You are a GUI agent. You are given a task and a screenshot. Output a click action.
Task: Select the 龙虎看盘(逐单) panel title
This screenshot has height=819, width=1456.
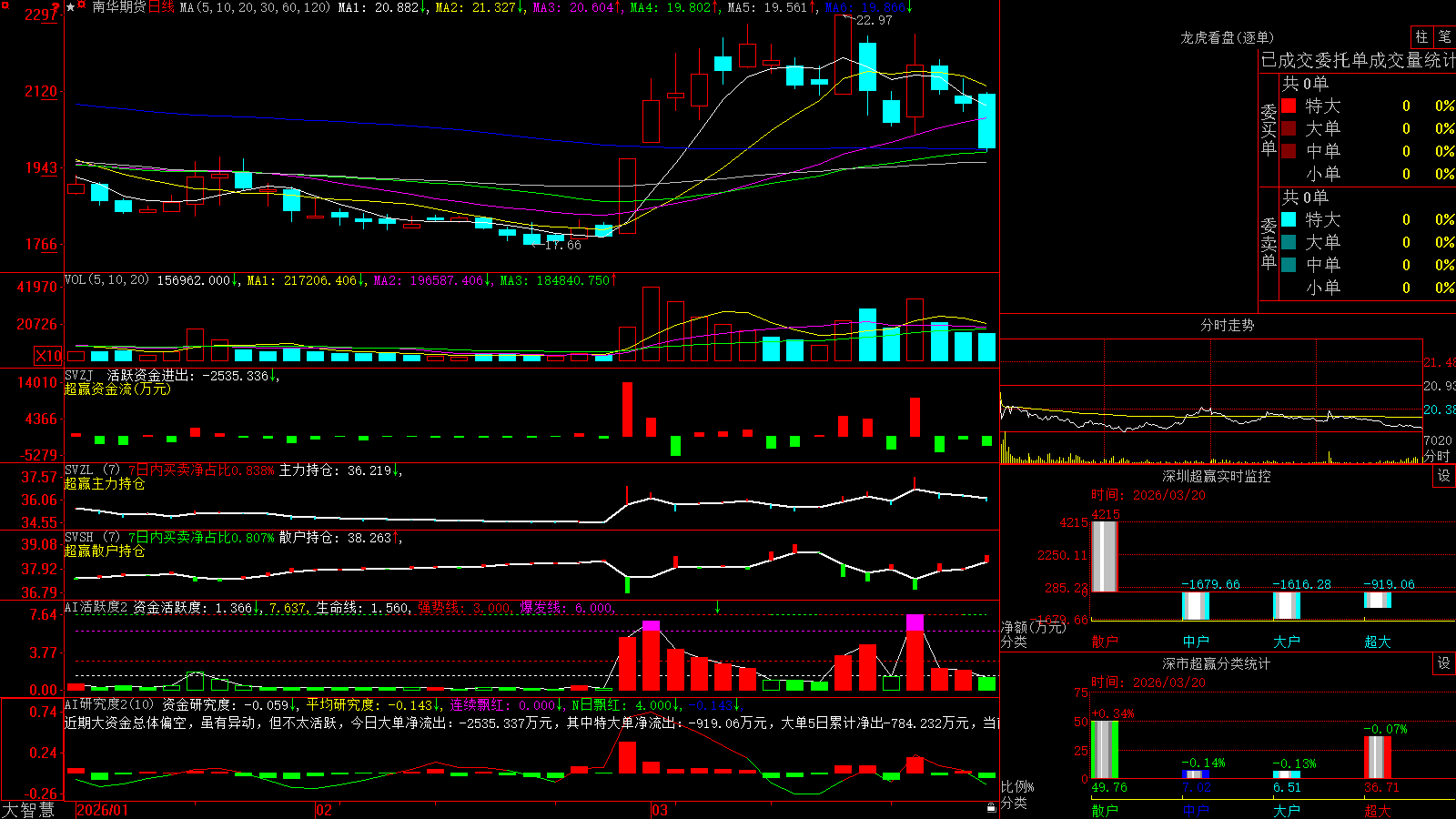pos(1227,37)
